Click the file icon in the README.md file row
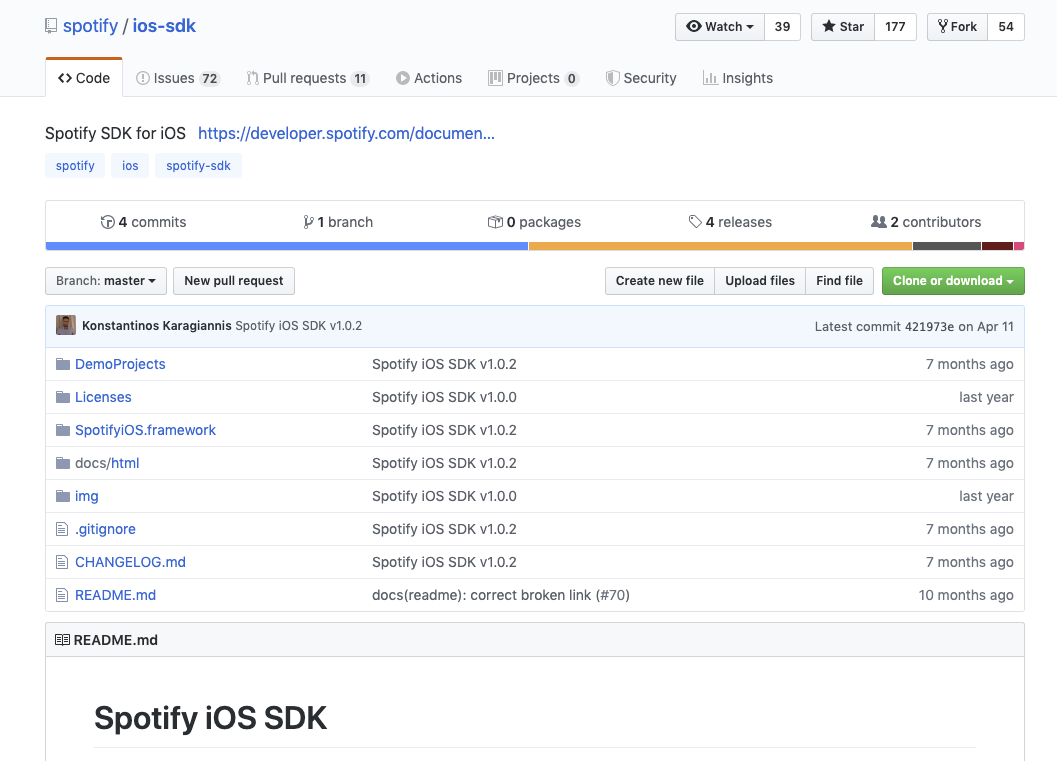 coord(62,595)
